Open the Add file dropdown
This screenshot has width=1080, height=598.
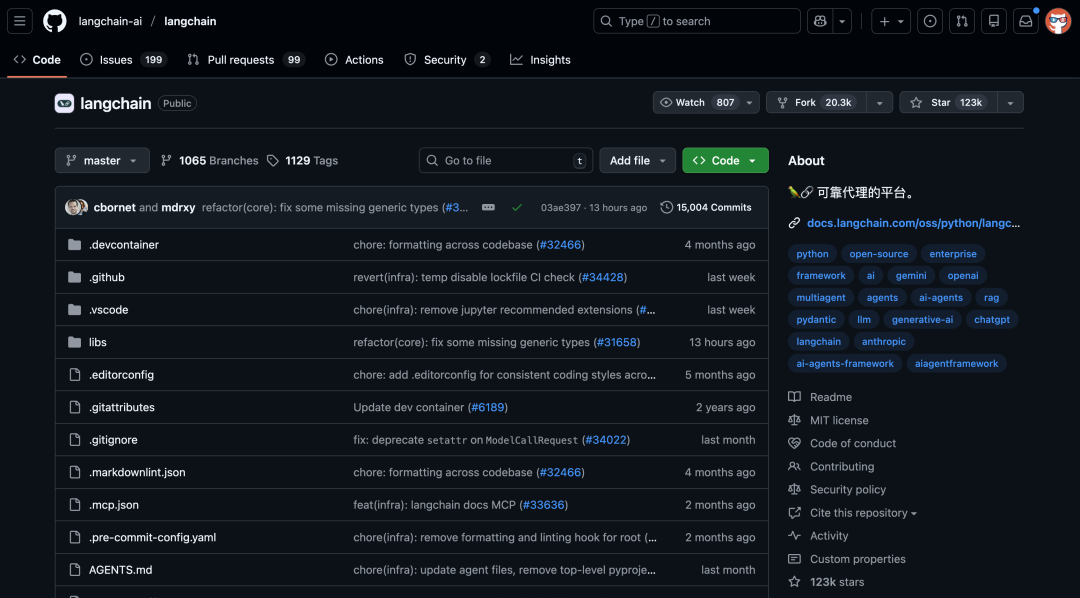tap(637, 160)
